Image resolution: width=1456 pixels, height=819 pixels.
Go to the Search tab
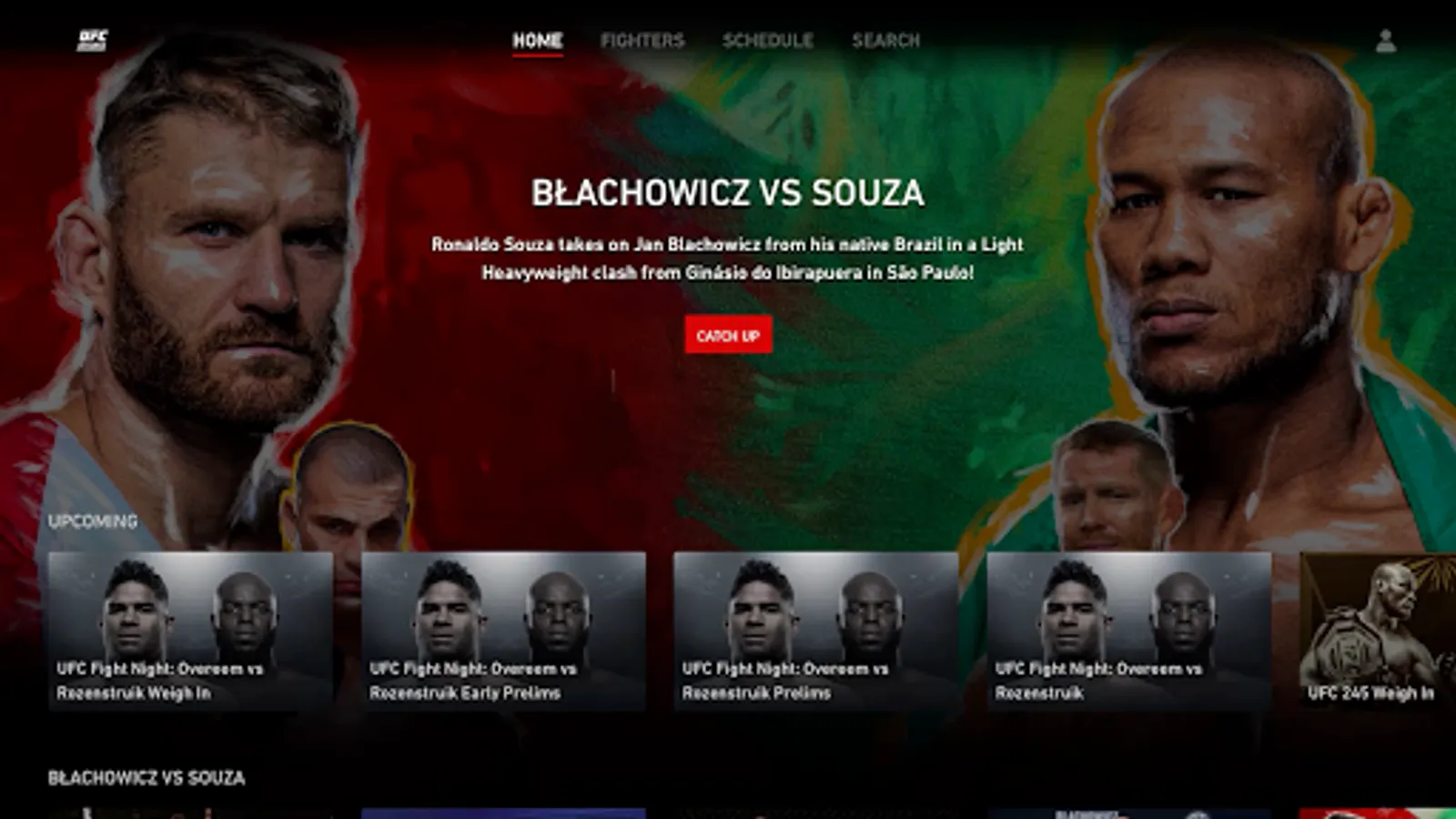885,40
